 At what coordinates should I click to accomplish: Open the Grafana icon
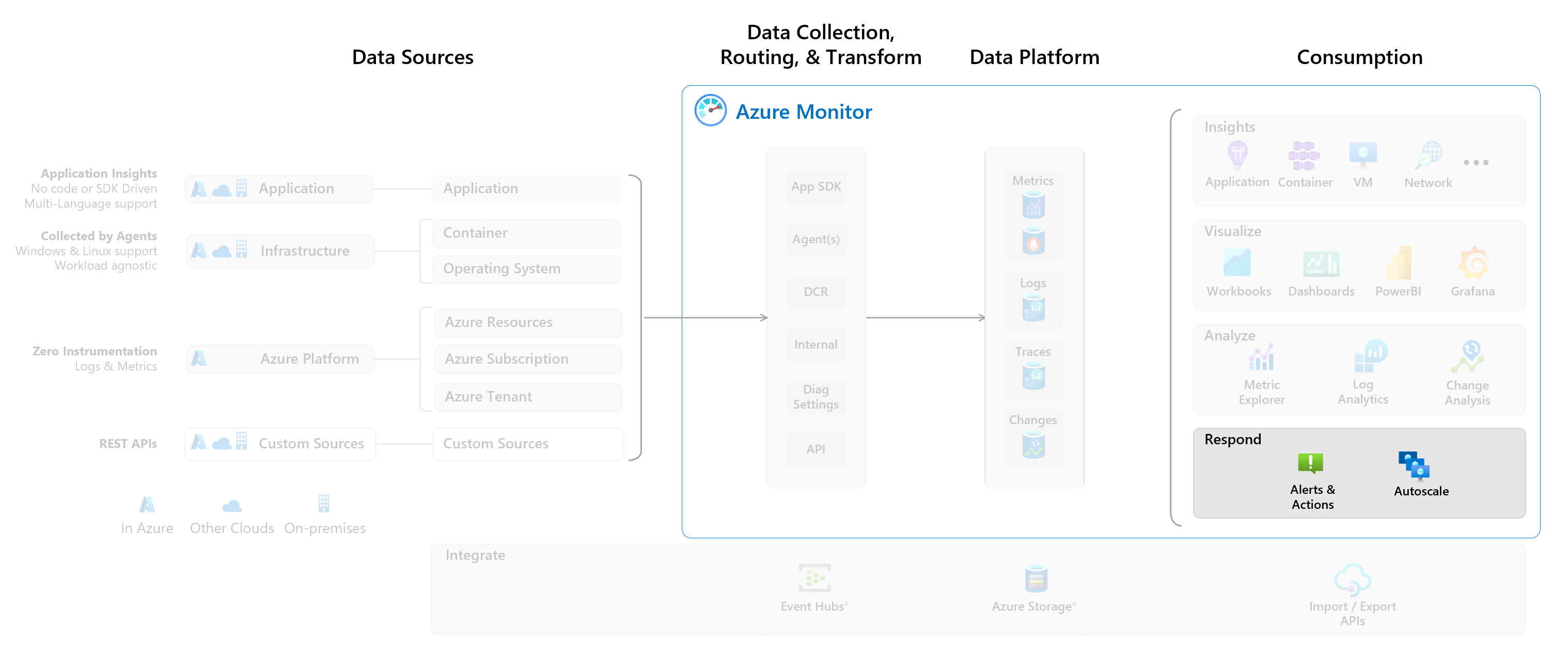1473,263
